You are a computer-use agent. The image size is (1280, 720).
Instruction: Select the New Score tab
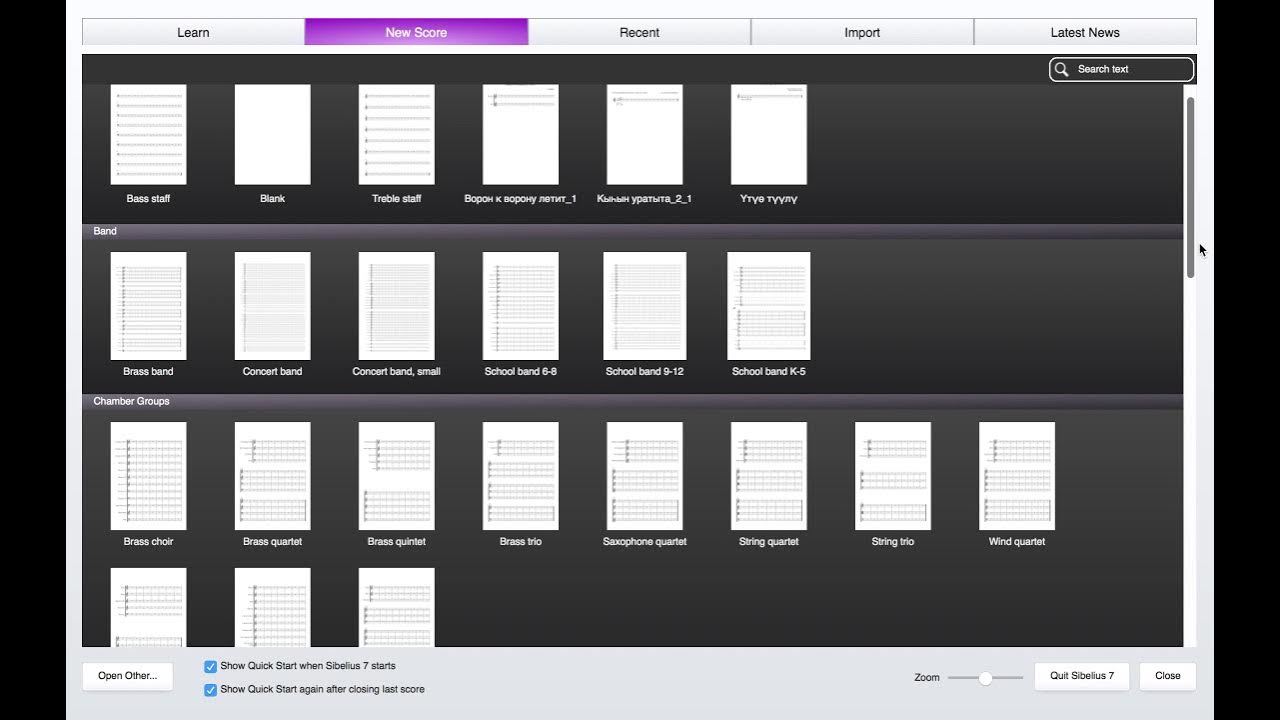point(416,32)
